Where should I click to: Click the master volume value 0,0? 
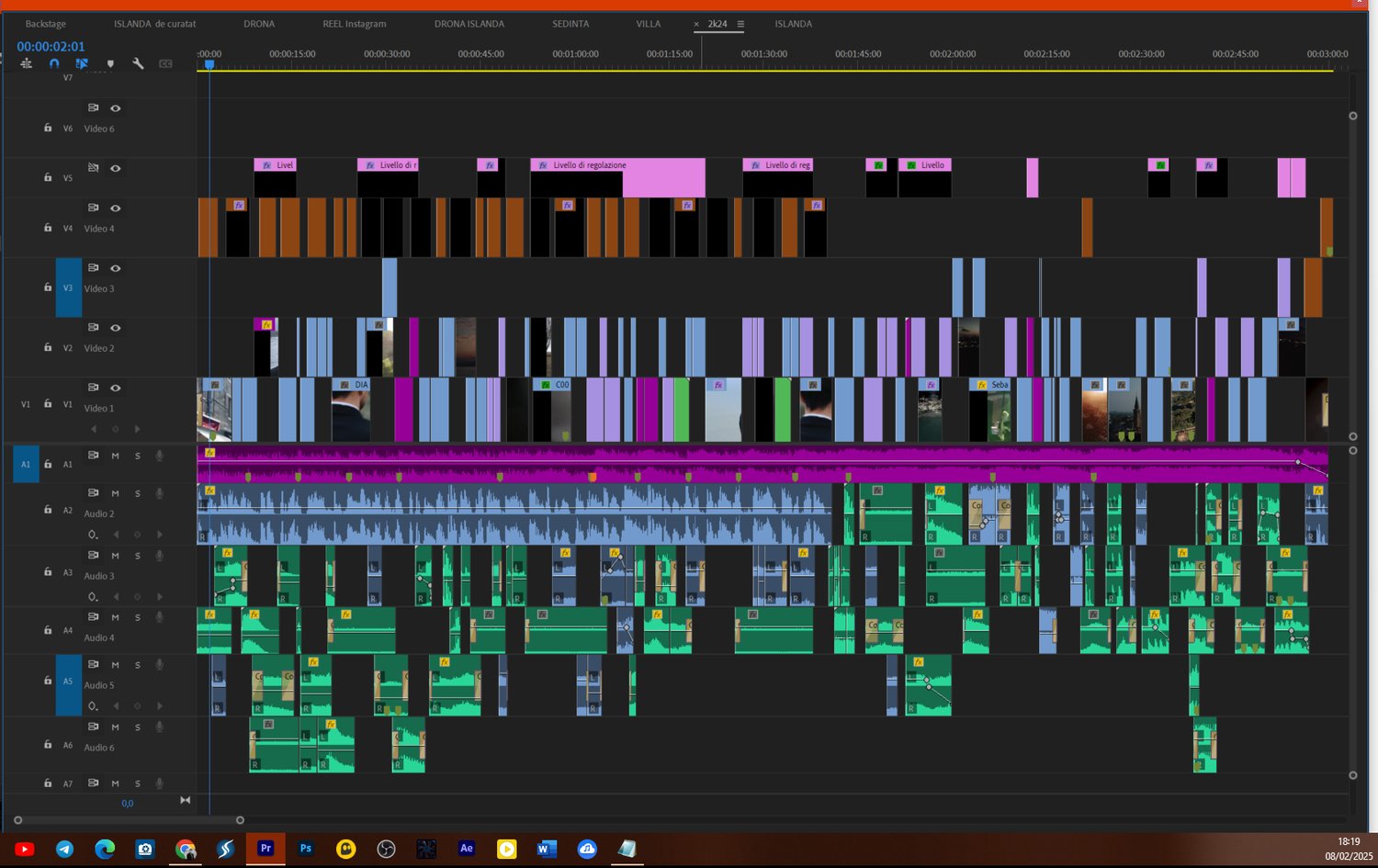point(127,804)
